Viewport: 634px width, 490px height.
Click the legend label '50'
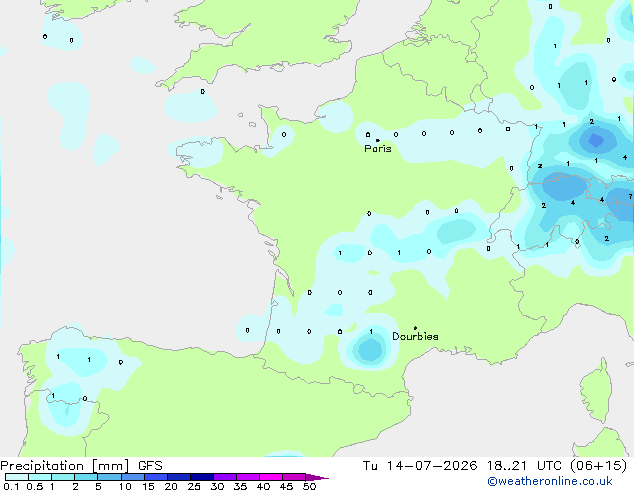(x=309, y=486)
